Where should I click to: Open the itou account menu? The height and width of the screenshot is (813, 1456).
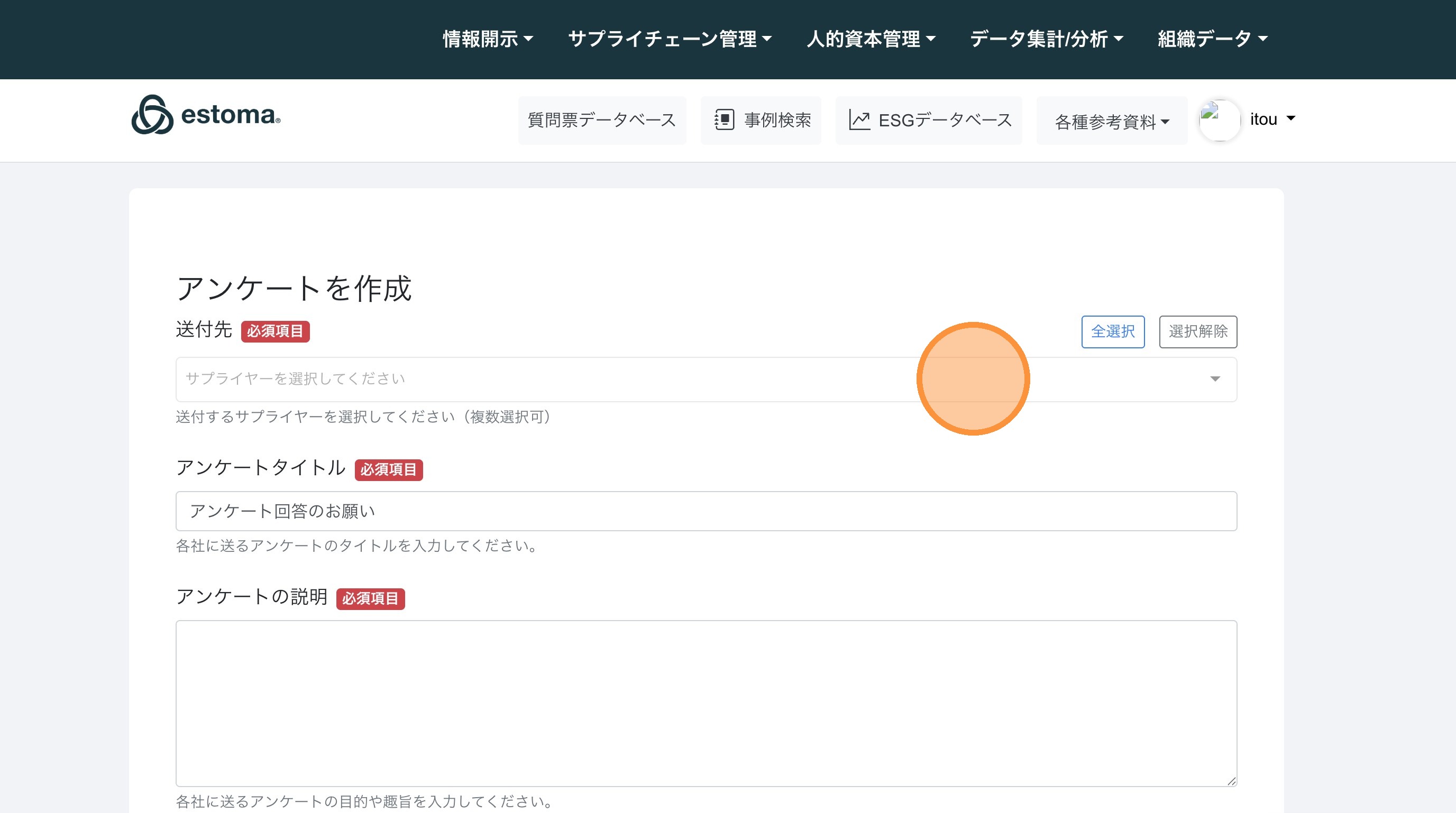(x=1272, y=119)
